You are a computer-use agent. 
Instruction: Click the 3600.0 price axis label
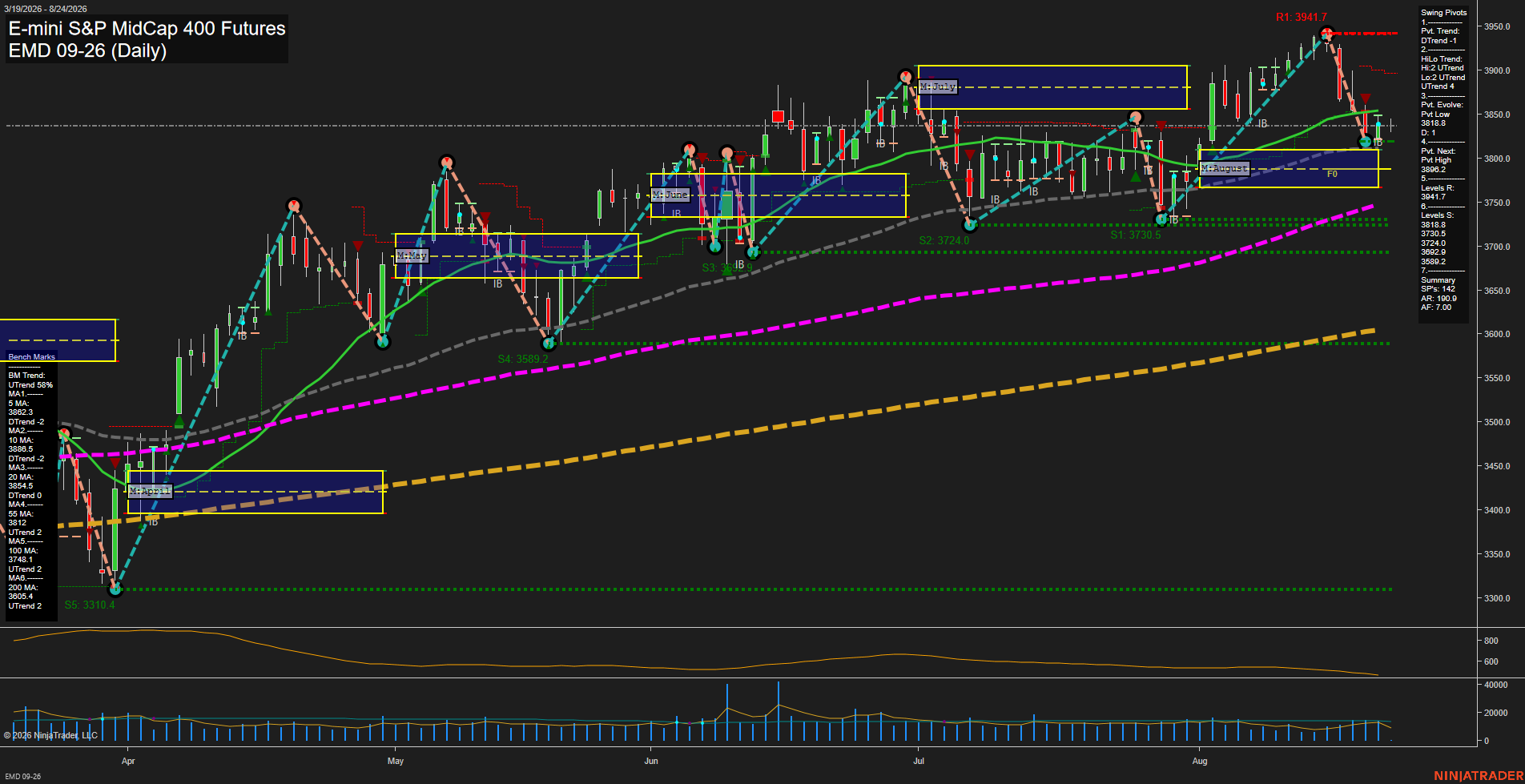(1497, 334)
